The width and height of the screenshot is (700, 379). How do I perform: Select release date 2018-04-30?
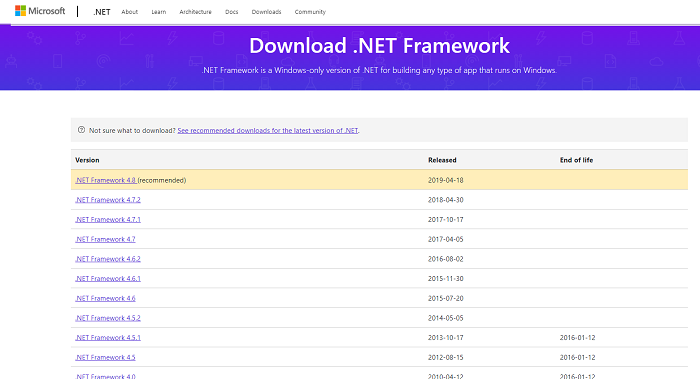(x=446, y=200)
